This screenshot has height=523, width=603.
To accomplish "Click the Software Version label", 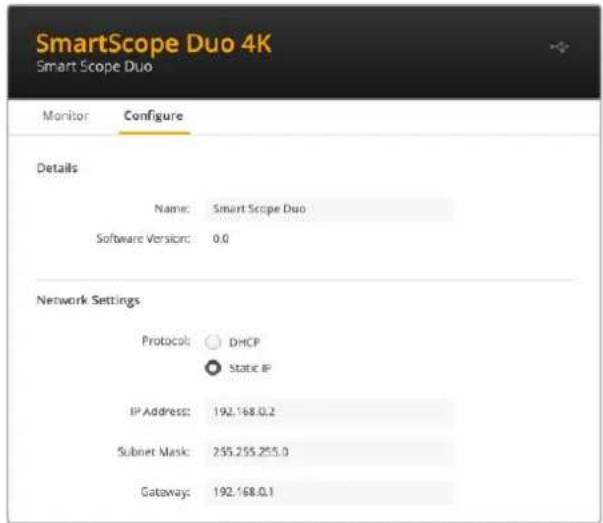I will click(143, 238).
